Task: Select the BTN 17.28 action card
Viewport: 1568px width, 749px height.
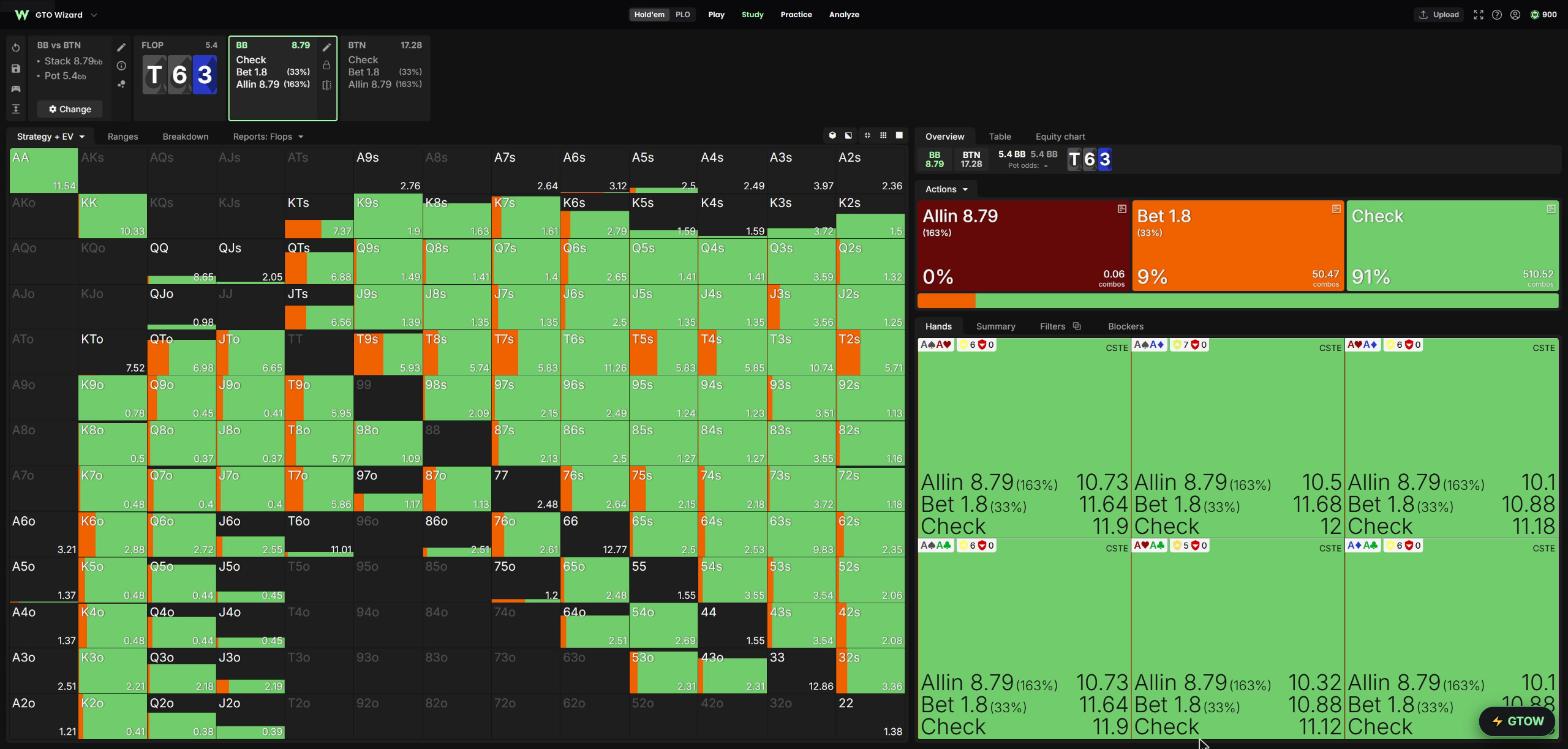Action: coord(385,79)
